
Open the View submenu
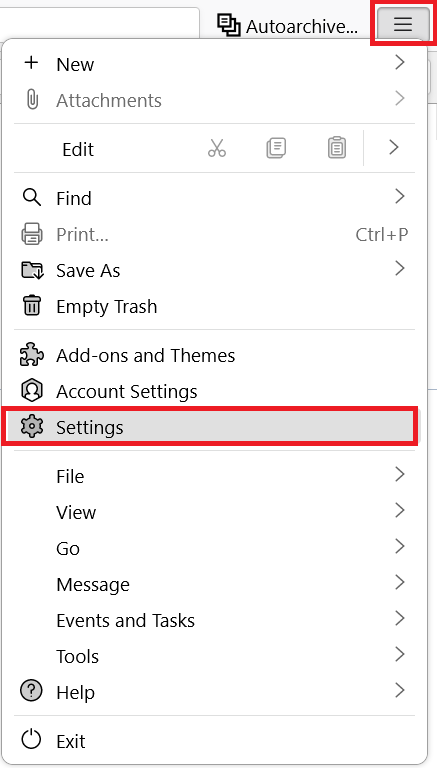click(215, 512)
